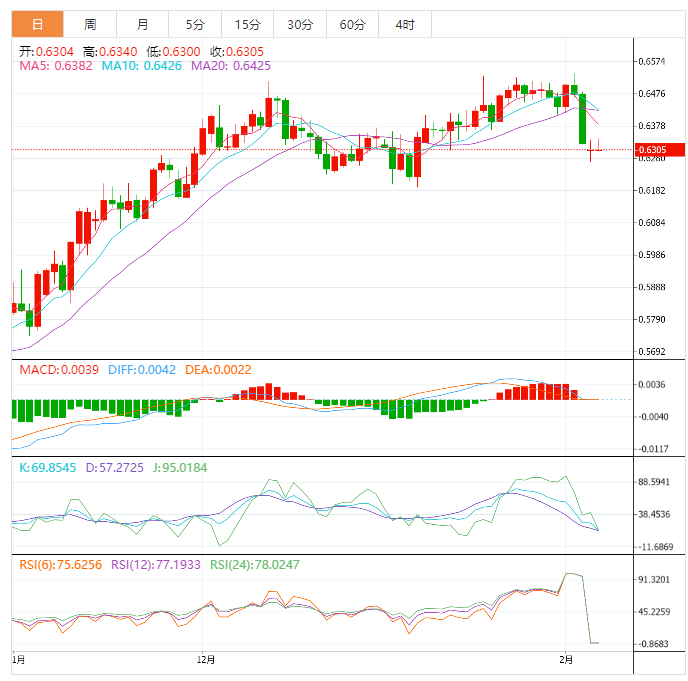Click the low price 低:0.6300
The image size is (688, 681).
(173, 52)
